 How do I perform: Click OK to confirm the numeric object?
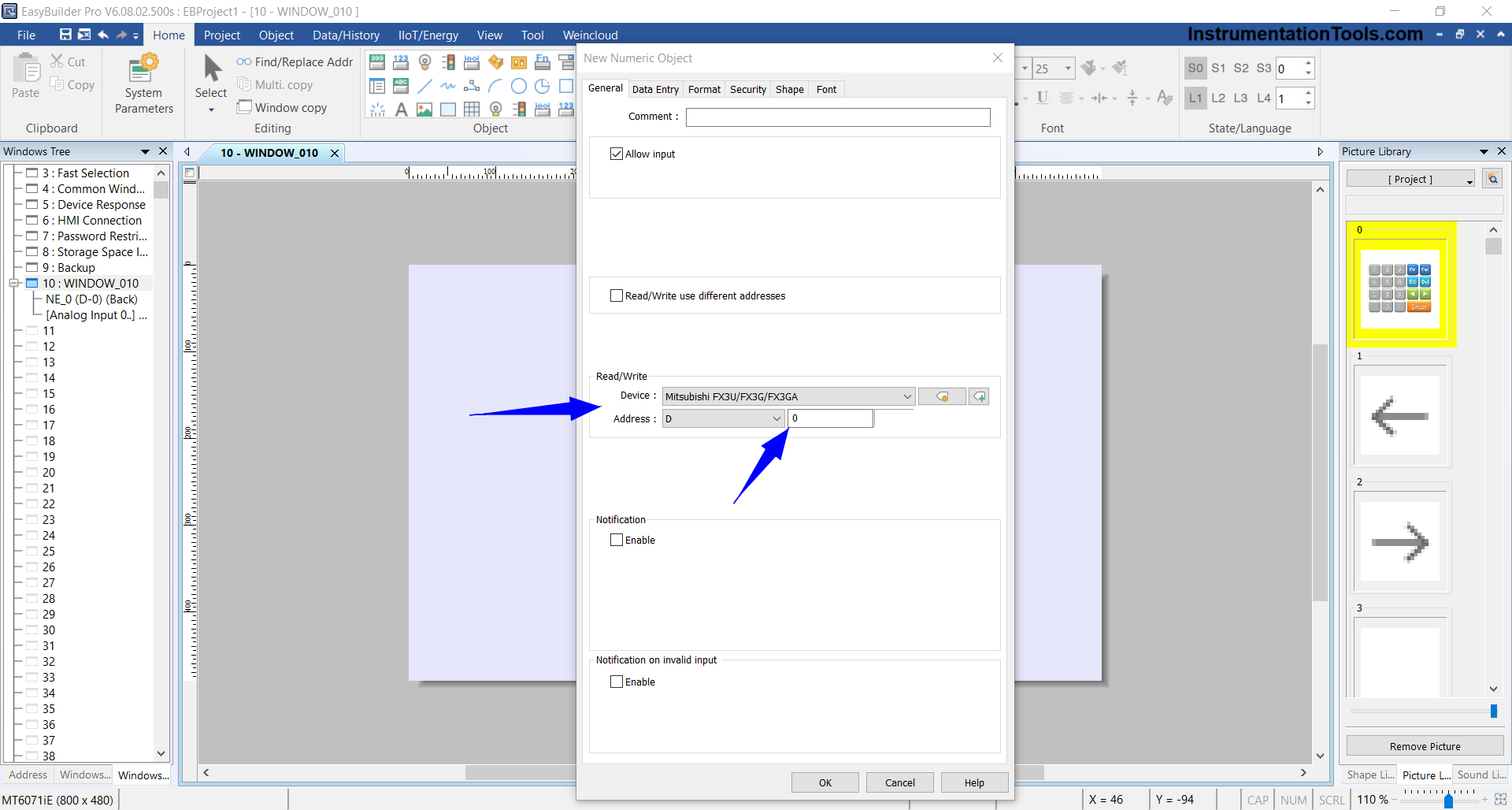(825, 782)
